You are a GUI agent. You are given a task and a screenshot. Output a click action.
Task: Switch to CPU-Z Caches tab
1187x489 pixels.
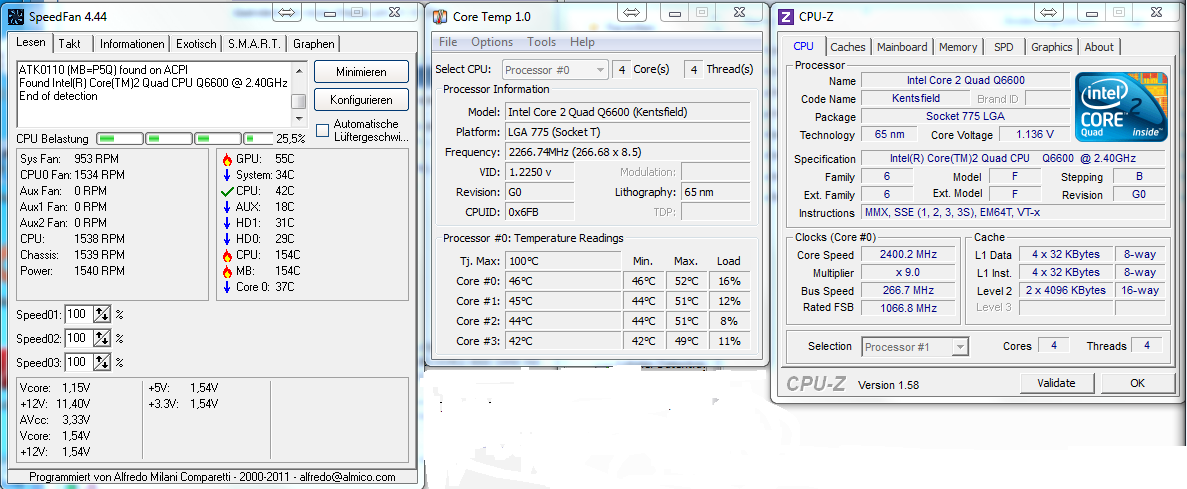(x=848, y=47)
